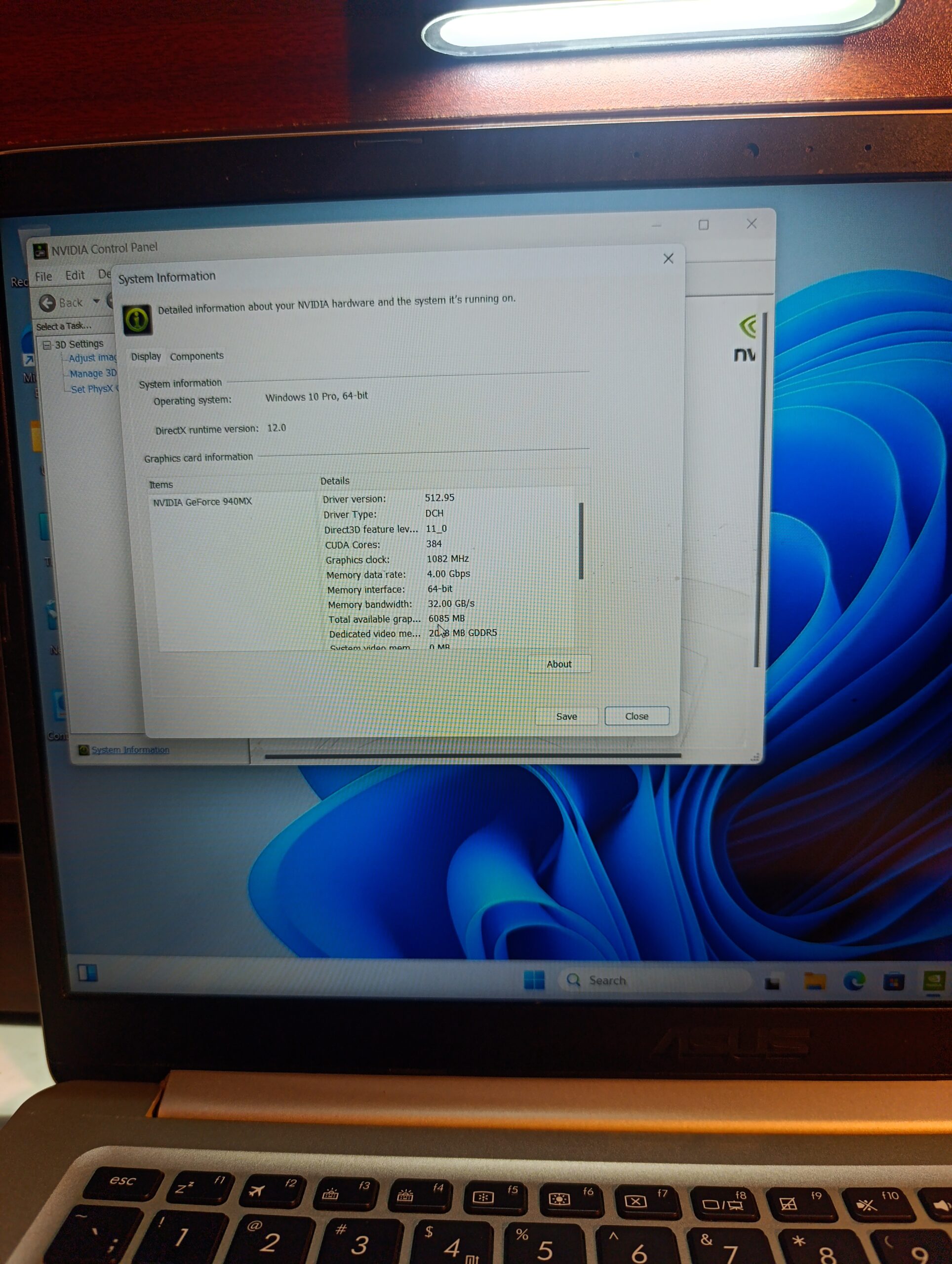
Task: Click the Memory interface 64-bit value
Action: tap(440, 589)
